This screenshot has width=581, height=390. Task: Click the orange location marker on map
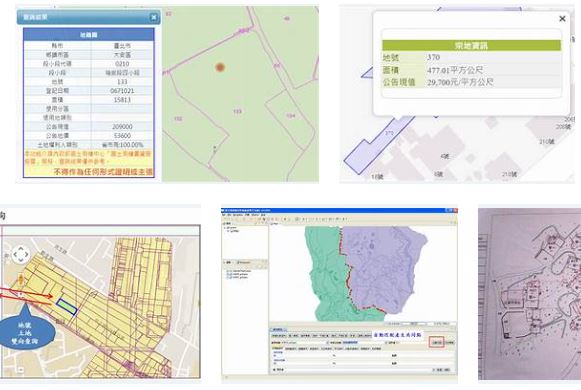pos(220,67)
